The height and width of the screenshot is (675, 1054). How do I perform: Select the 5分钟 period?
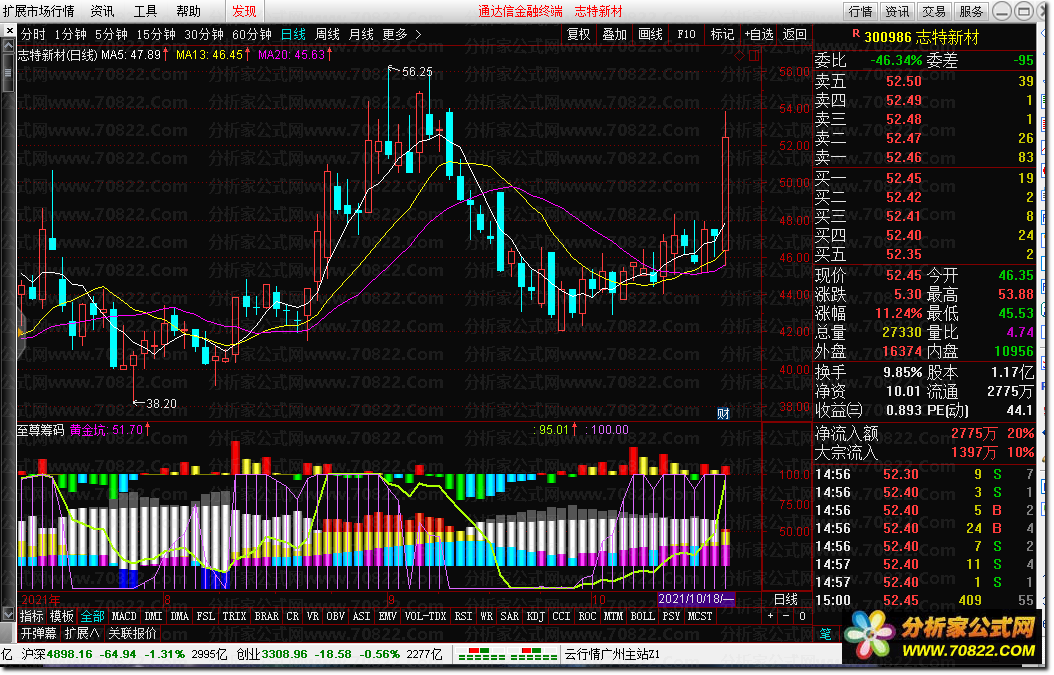[111, 34]
